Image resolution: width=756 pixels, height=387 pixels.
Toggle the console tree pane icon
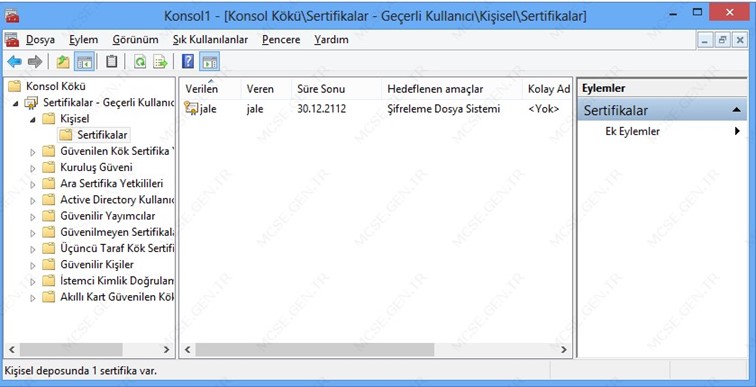[x=84, y=62]
